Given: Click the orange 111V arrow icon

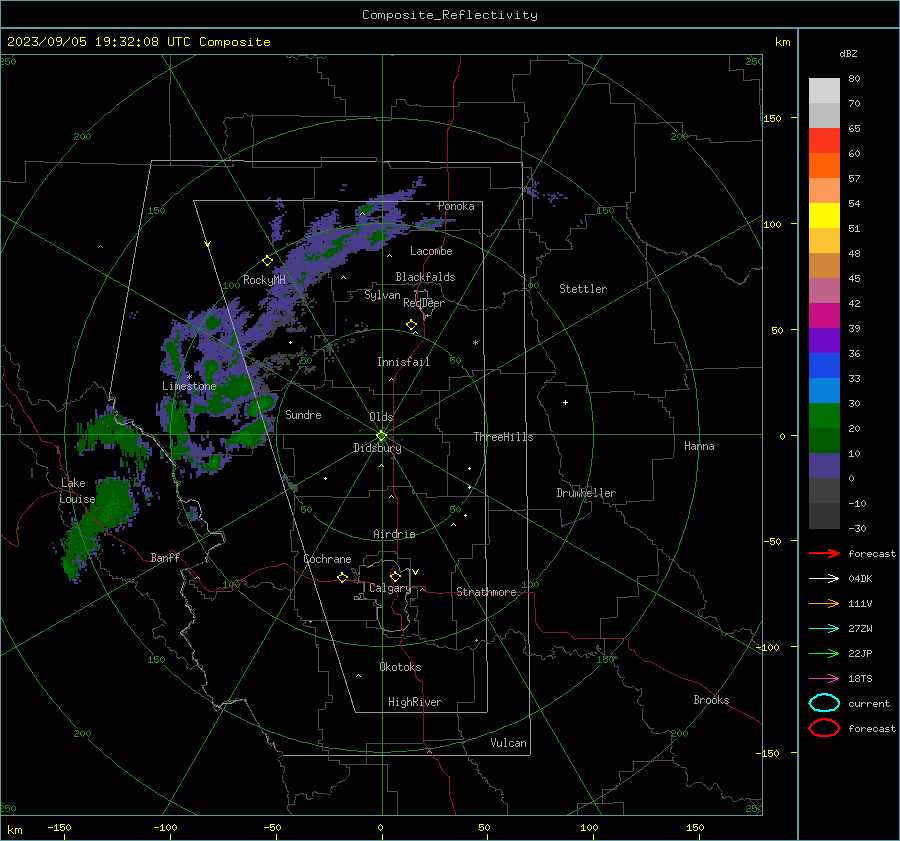Looking at the screenshot, I should point(824,603).
